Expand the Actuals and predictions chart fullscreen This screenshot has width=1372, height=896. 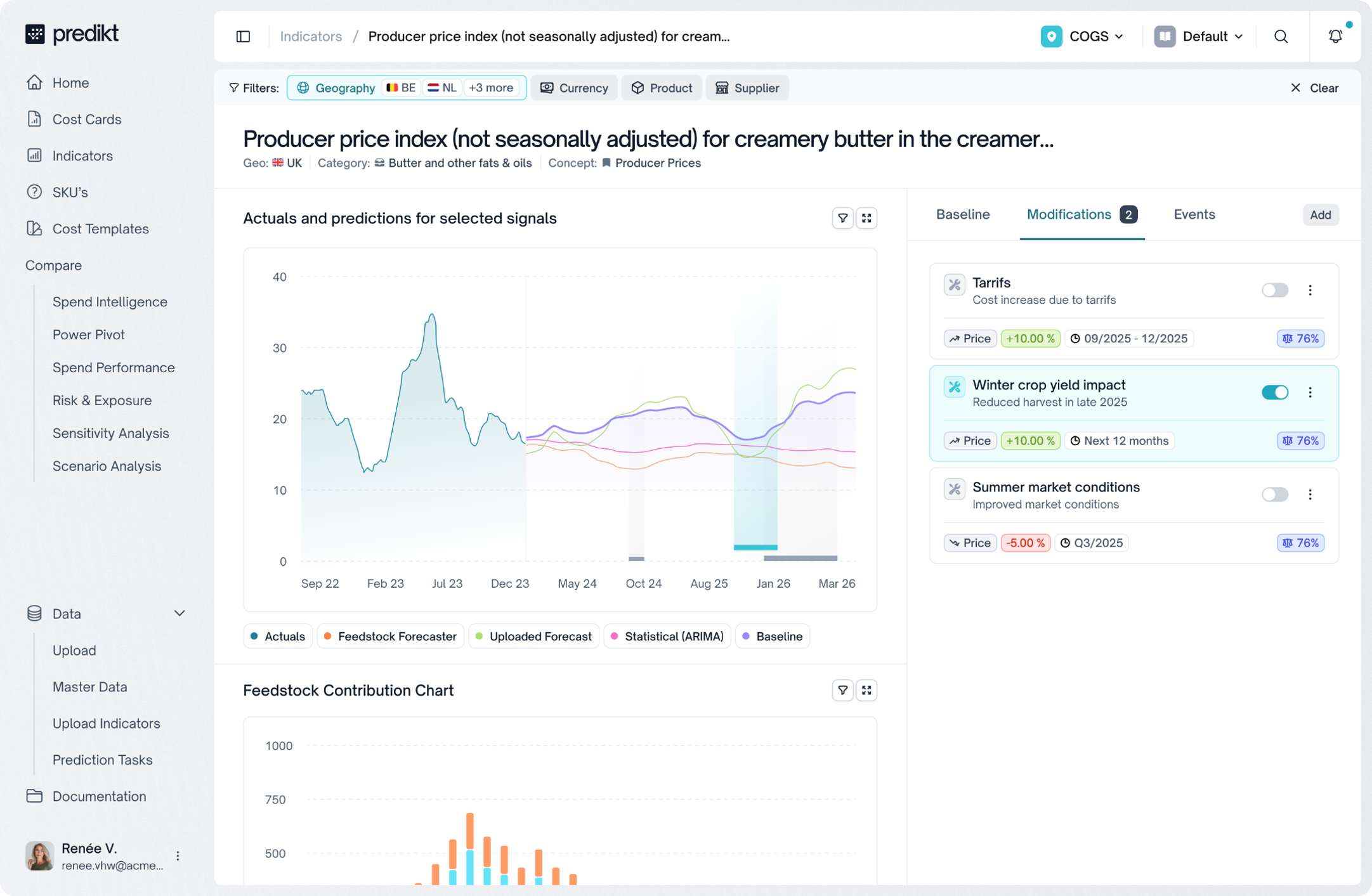tap(866, 218)
